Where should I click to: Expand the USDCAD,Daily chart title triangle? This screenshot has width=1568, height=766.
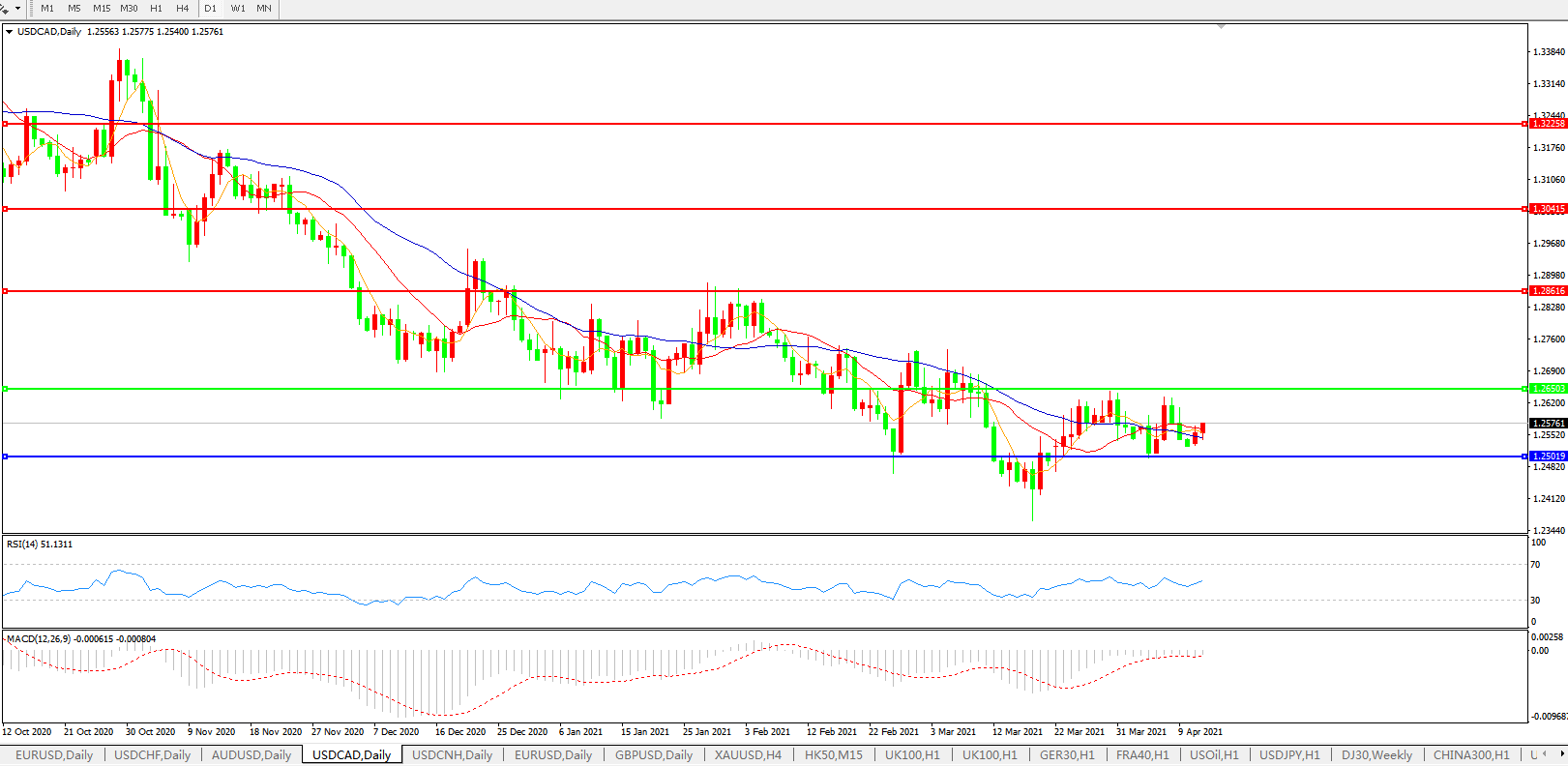(x=10, y=32)
